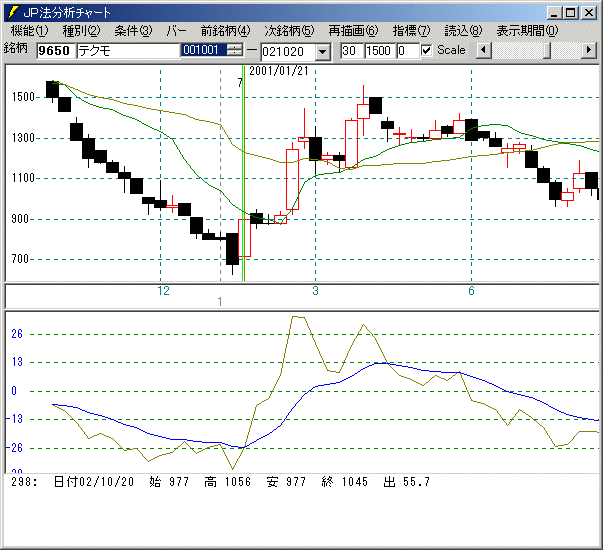The image size is (603, 550).
Task: Click the field showing 0
Action: pos(408,51)
